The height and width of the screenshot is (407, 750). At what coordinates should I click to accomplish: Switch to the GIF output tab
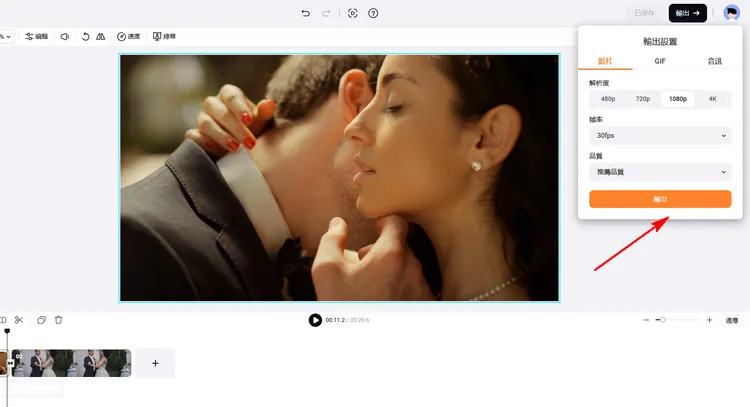(x=660, y=61)
